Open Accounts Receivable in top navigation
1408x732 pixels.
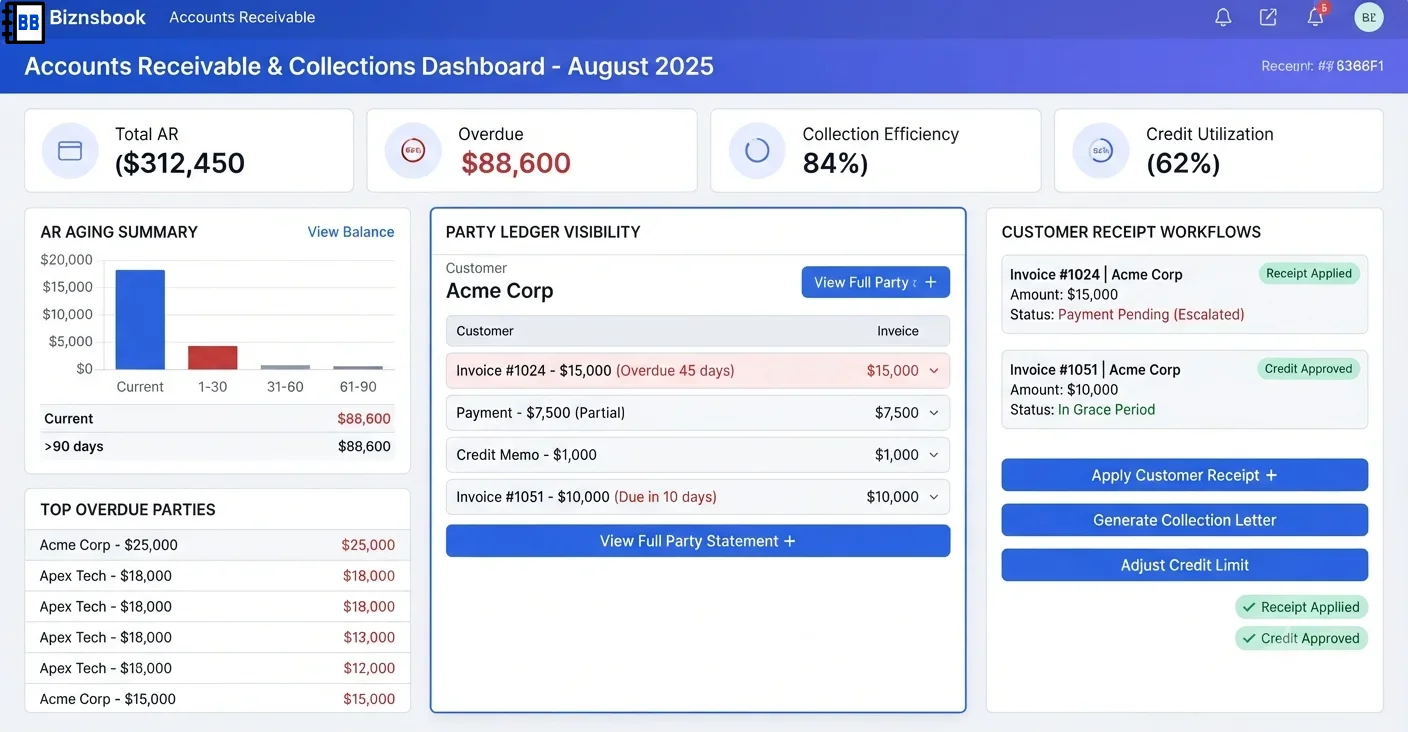click(x=242, y=17)
